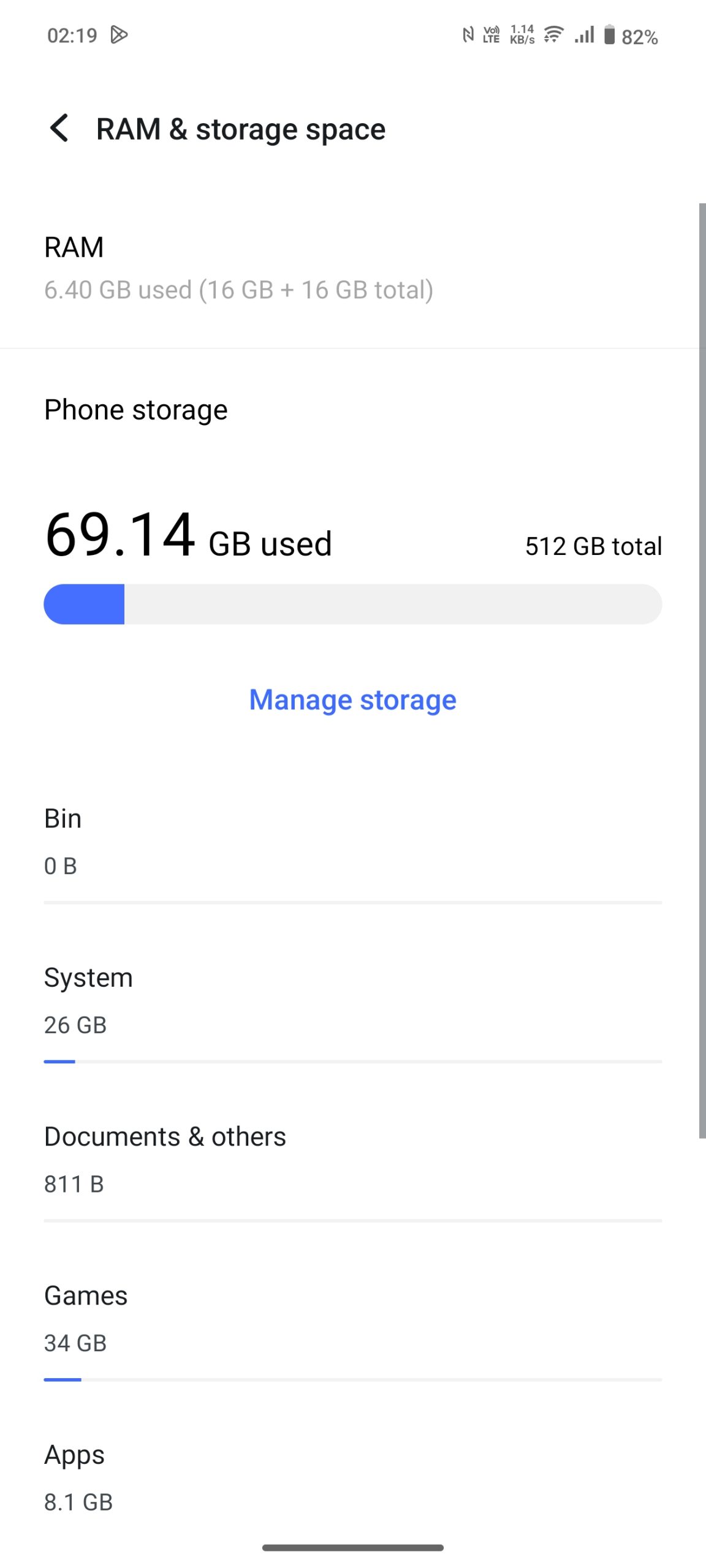Tap the battery icon
Screen dimensions: 706x1568
[609, 35]
